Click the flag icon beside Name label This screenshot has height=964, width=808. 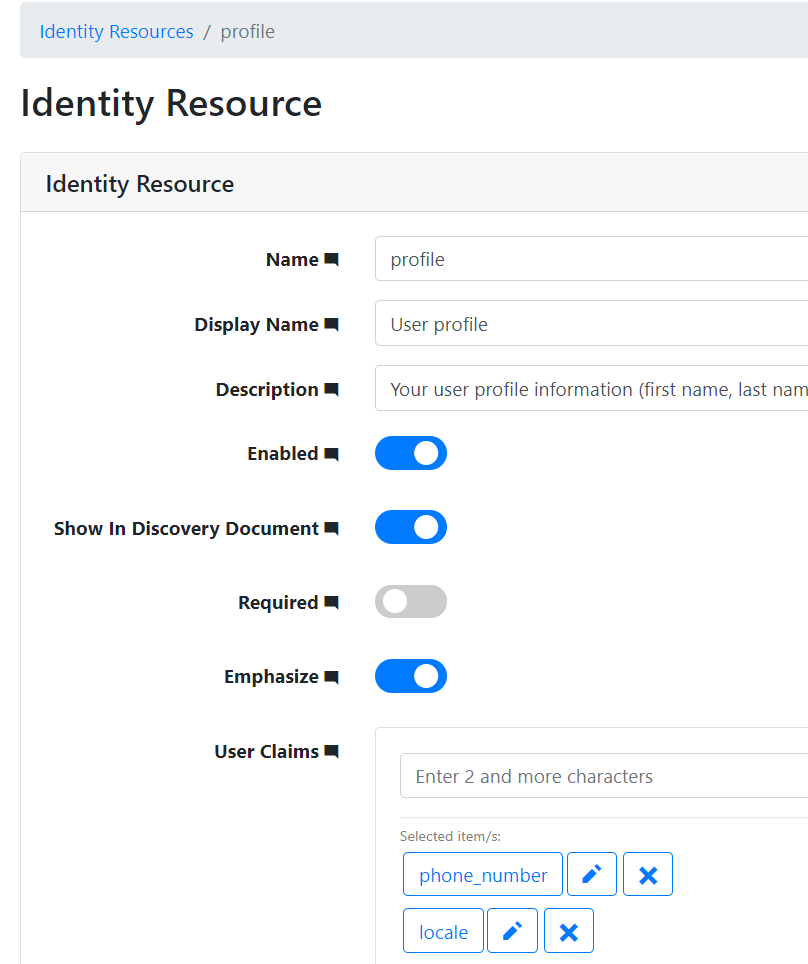pyautogui.click(x=331, y=258)
